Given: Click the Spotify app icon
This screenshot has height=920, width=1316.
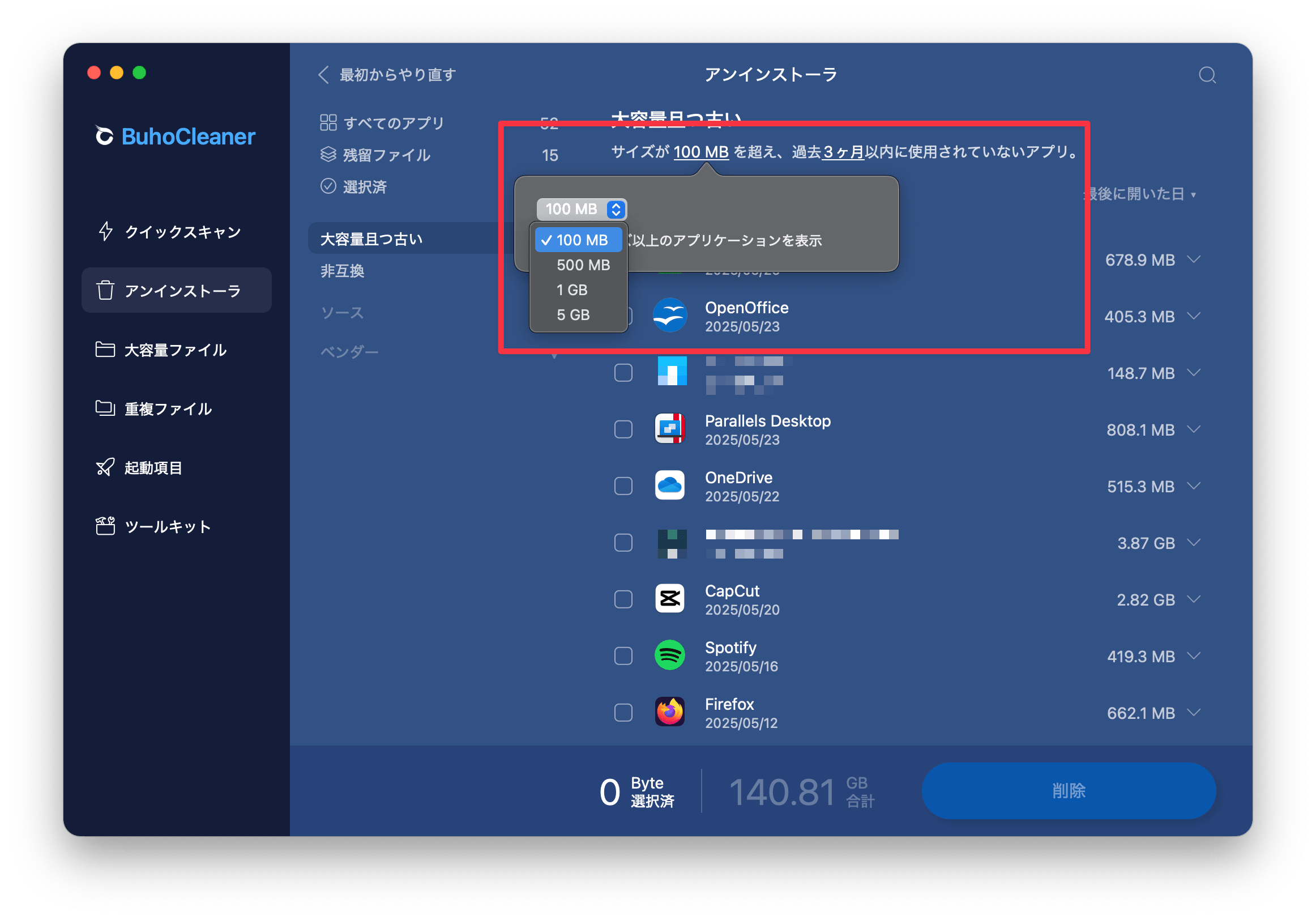Looking at the screenshot, I should 669,655.
